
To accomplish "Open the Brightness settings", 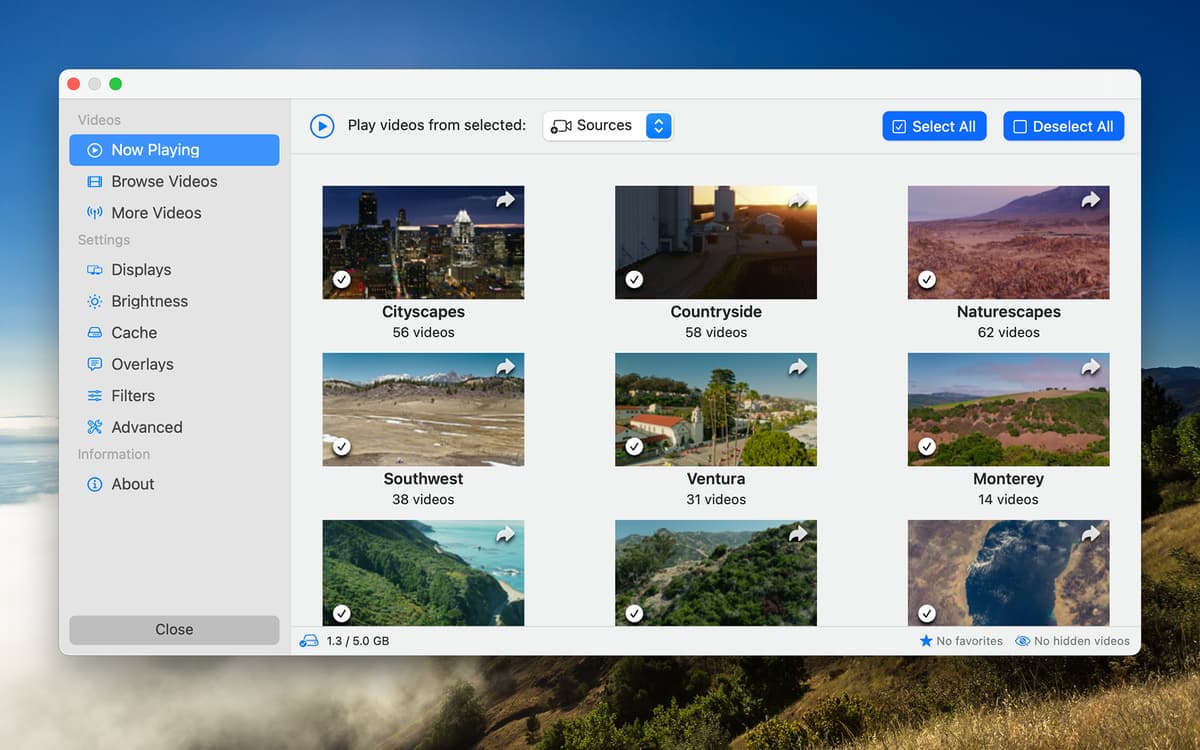I will (149, 301).
